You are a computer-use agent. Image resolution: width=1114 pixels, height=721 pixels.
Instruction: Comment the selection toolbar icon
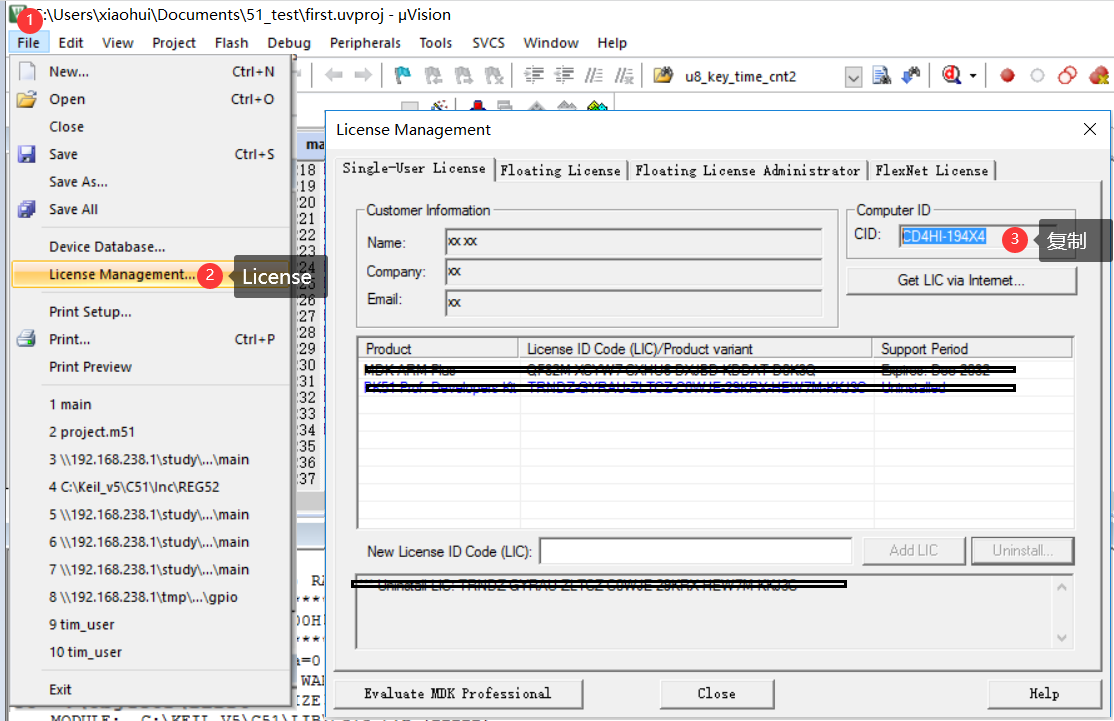[594, 75]
